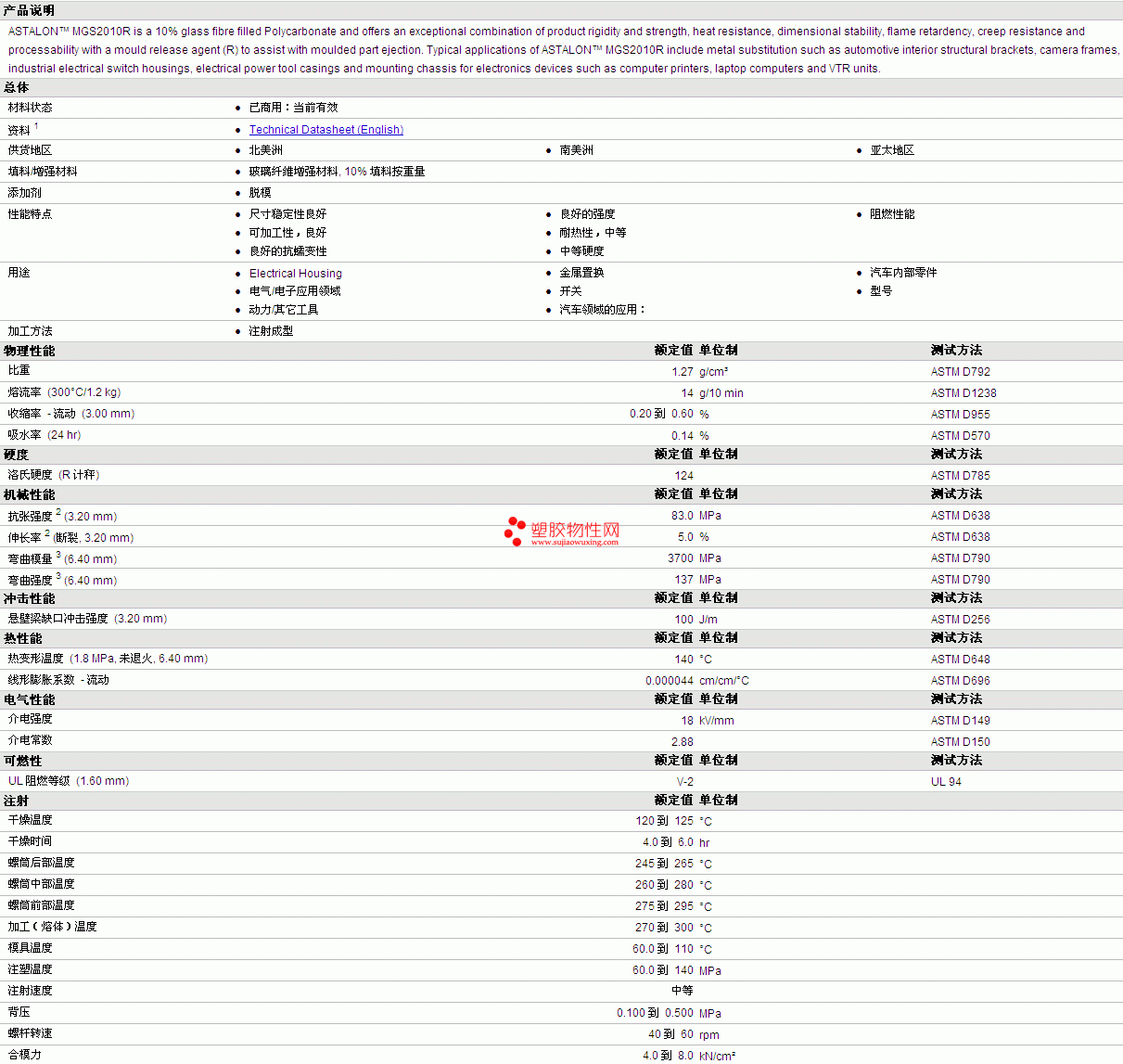Image resolution: width=1123 pixels, height=1064 pixels.
Task: Click the 'UL 94' test method
Action: pos(947,782)
